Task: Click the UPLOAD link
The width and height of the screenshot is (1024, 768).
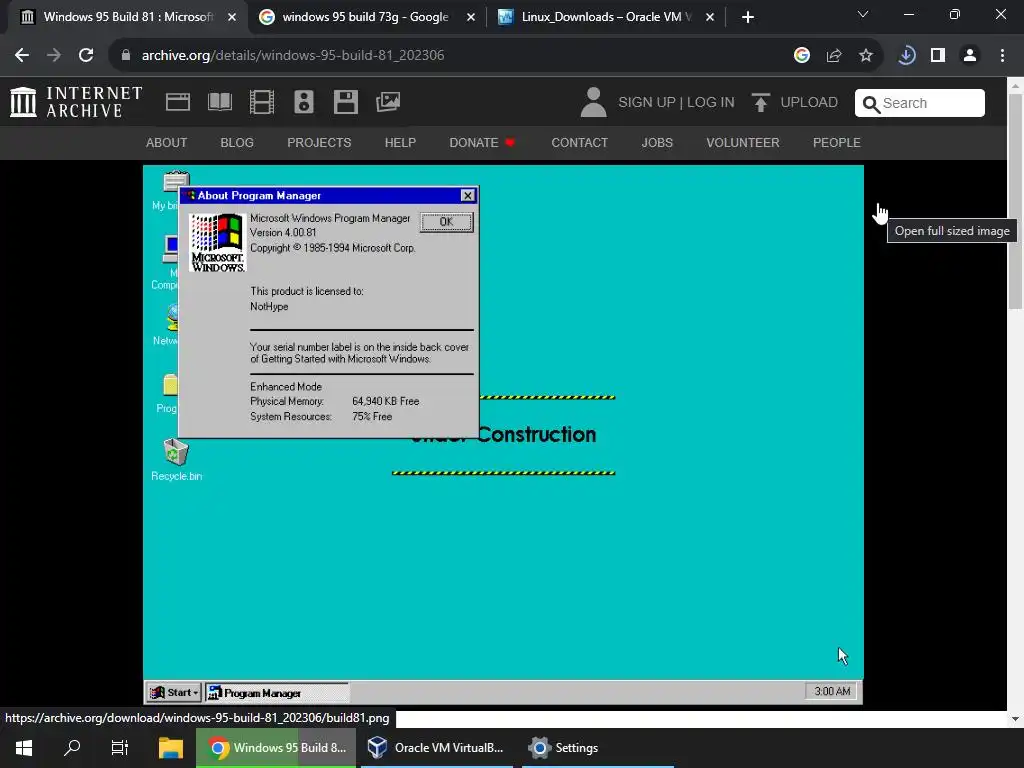Action: click(x=809, y=103)
